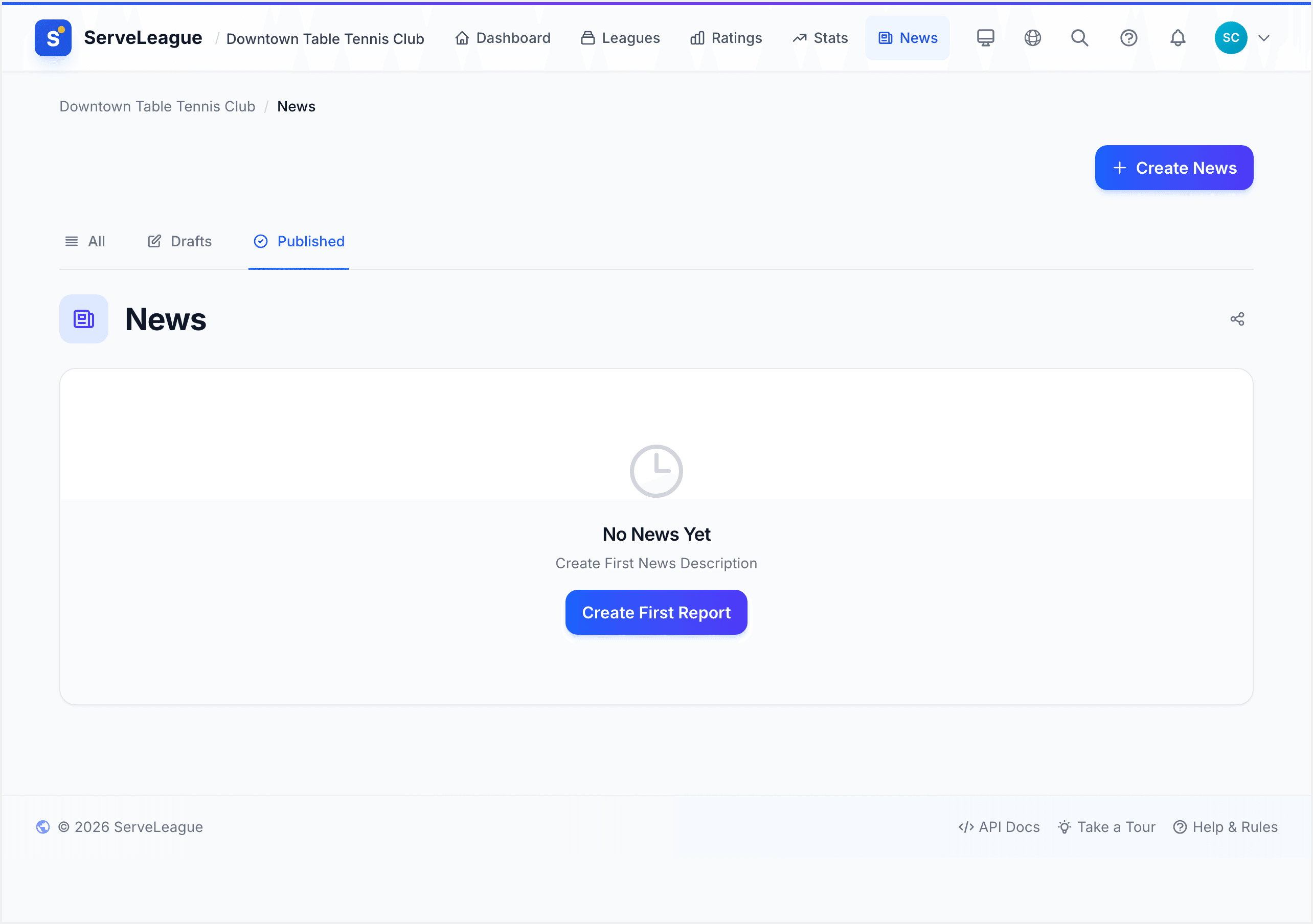This screenshot has width=1313, height=924.
Task: Click the No News Yet heading
Action: tap(656, 534)
